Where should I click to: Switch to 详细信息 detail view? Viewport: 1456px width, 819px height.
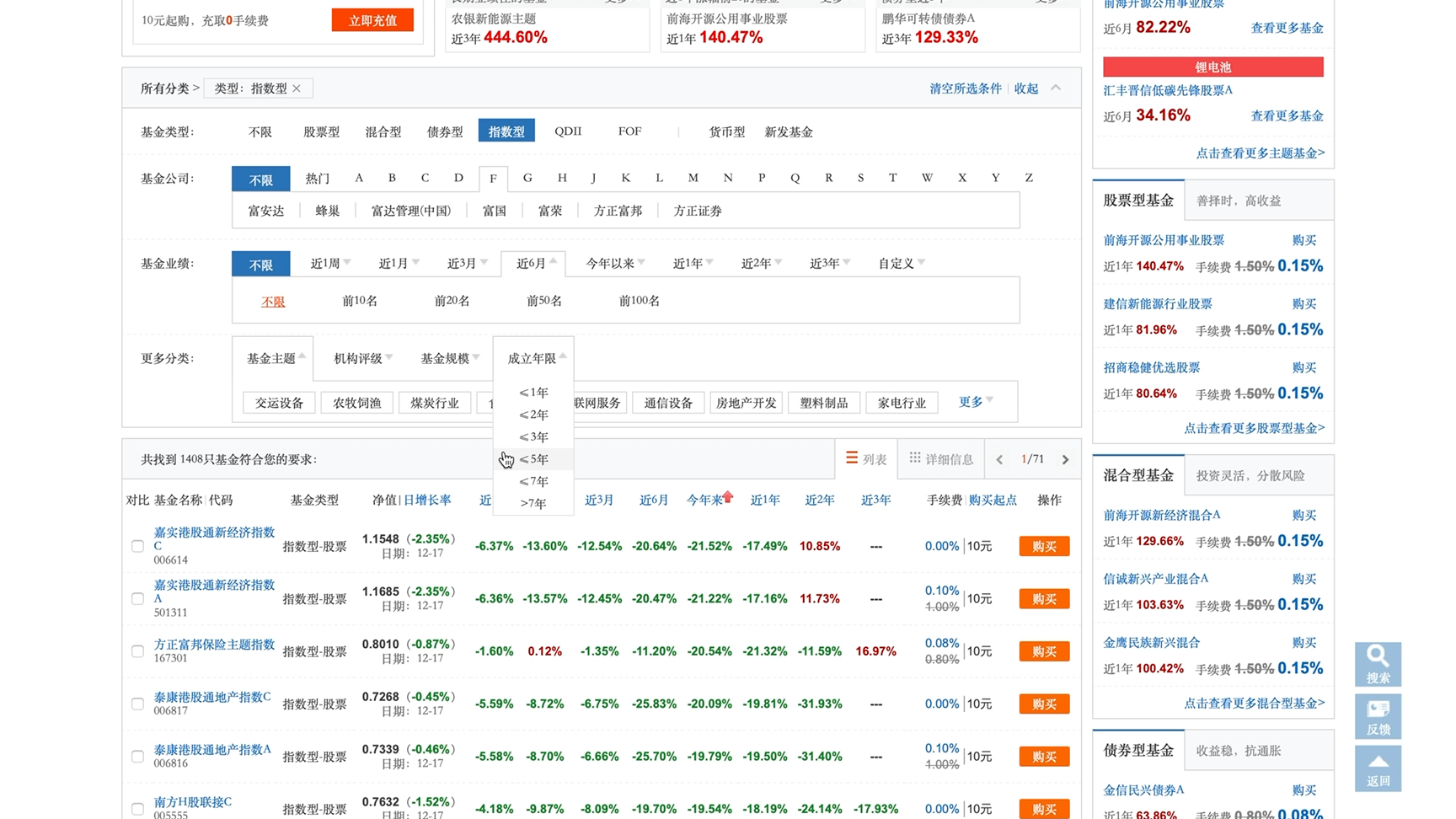941,459
